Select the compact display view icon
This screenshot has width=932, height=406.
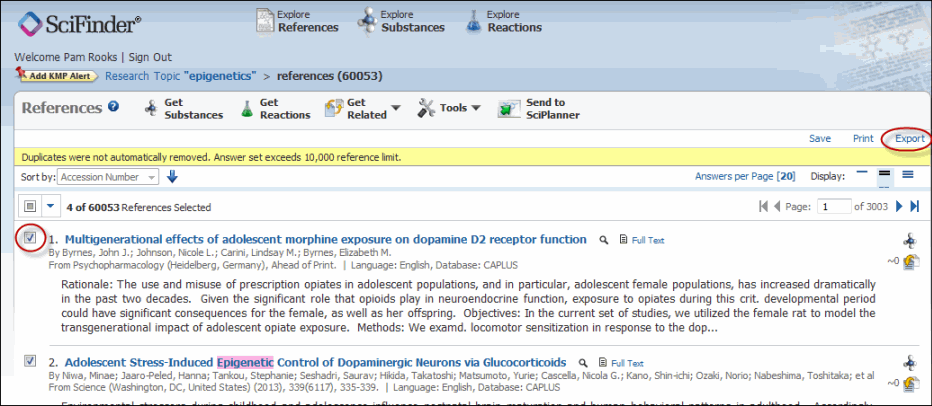click(862, 174)
